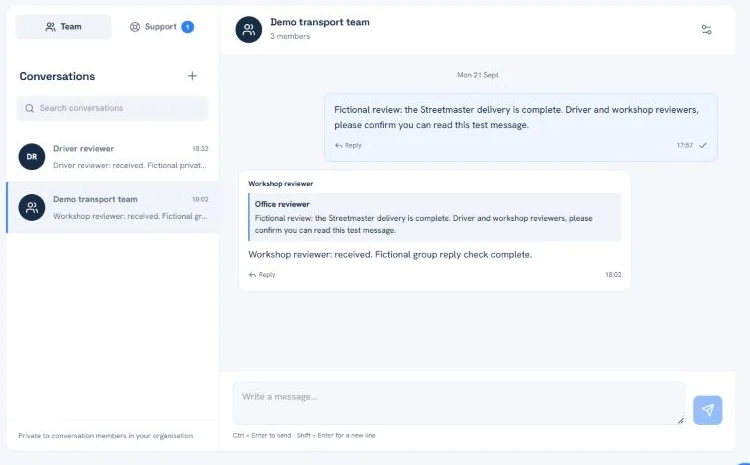Click the quoted Office reviewer message block
Image resolution: width=750 pixels, height=465 pixels.
434,217
